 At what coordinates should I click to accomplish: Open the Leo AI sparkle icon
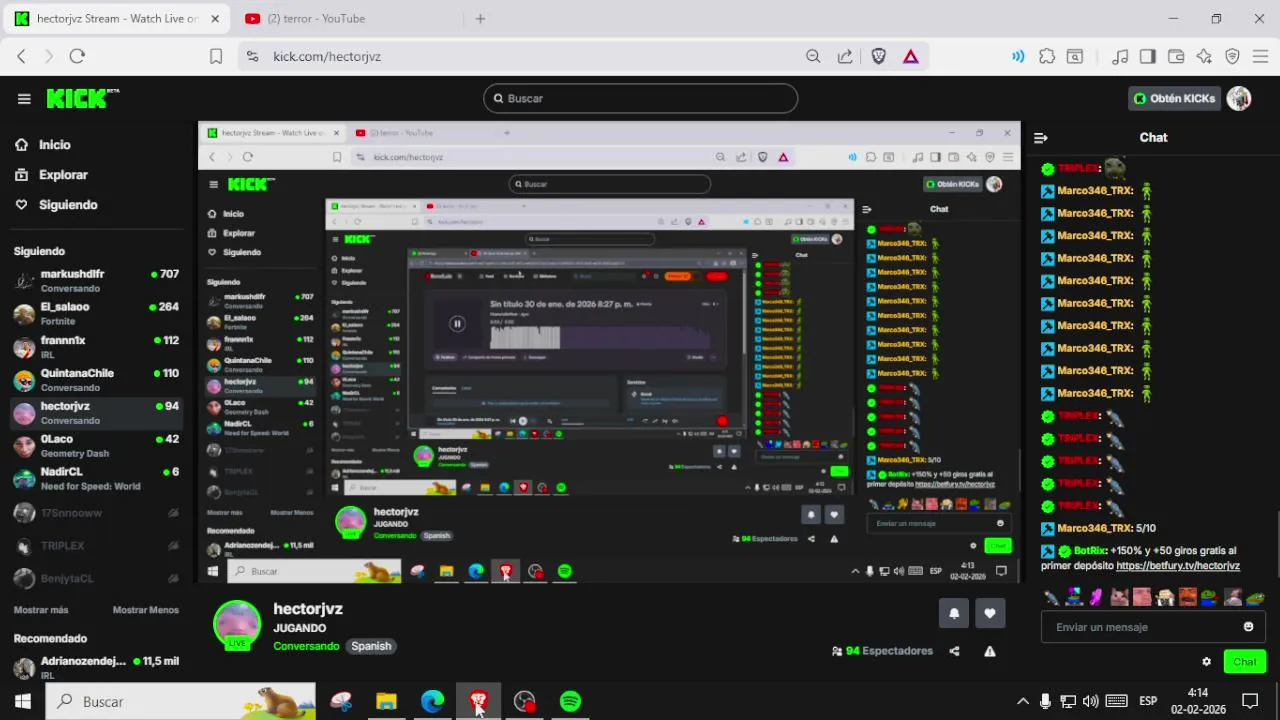(1204, 57)
